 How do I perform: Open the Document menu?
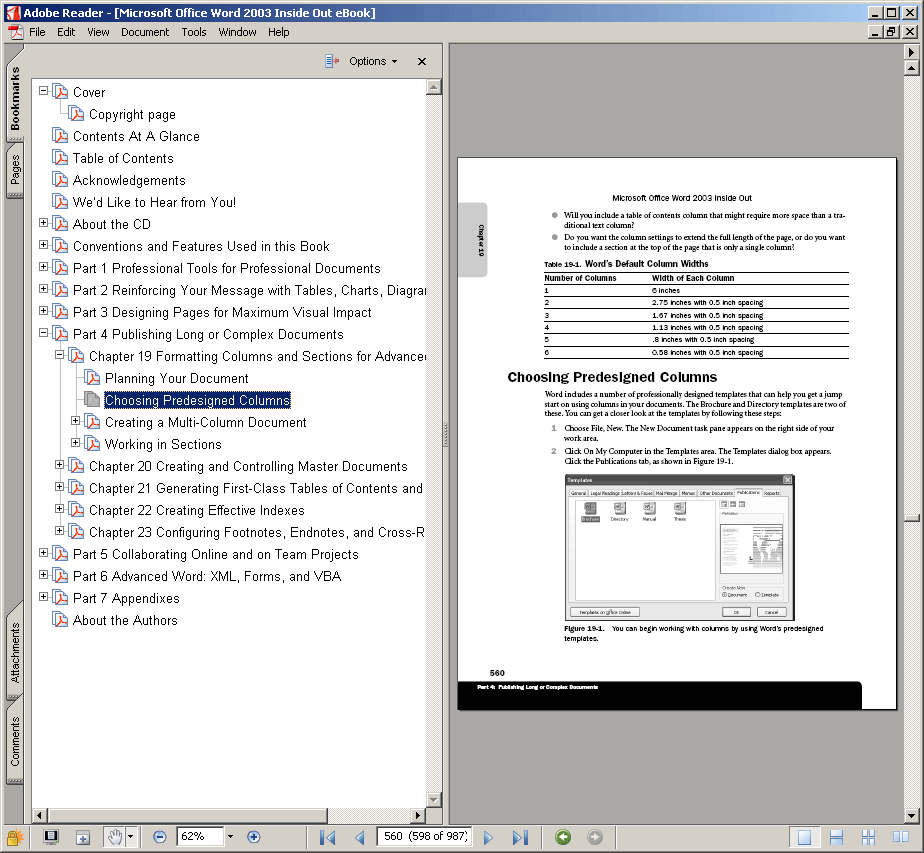tap(145, 32)
